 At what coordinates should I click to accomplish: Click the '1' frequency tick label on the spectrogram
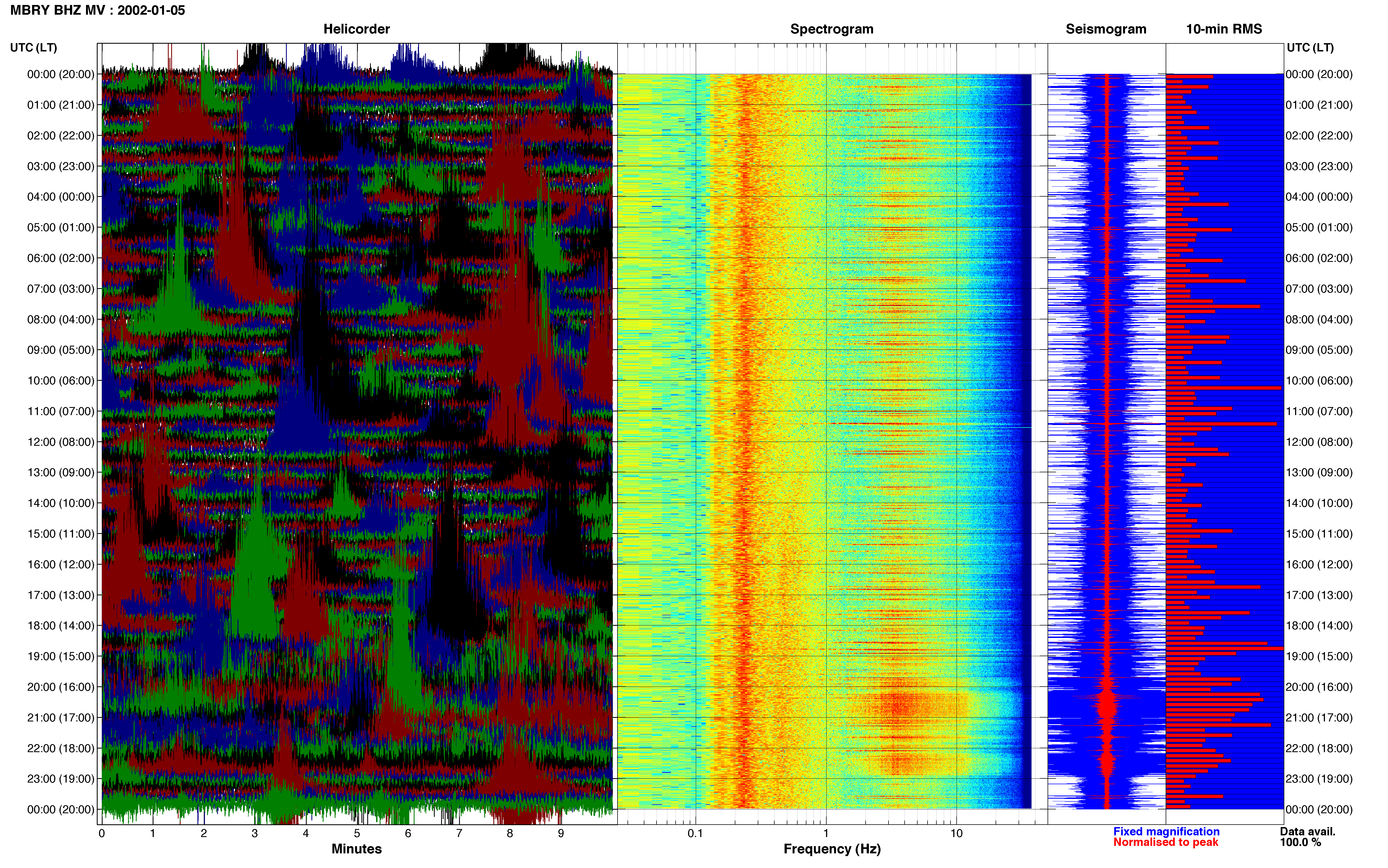tap(826, 833)
